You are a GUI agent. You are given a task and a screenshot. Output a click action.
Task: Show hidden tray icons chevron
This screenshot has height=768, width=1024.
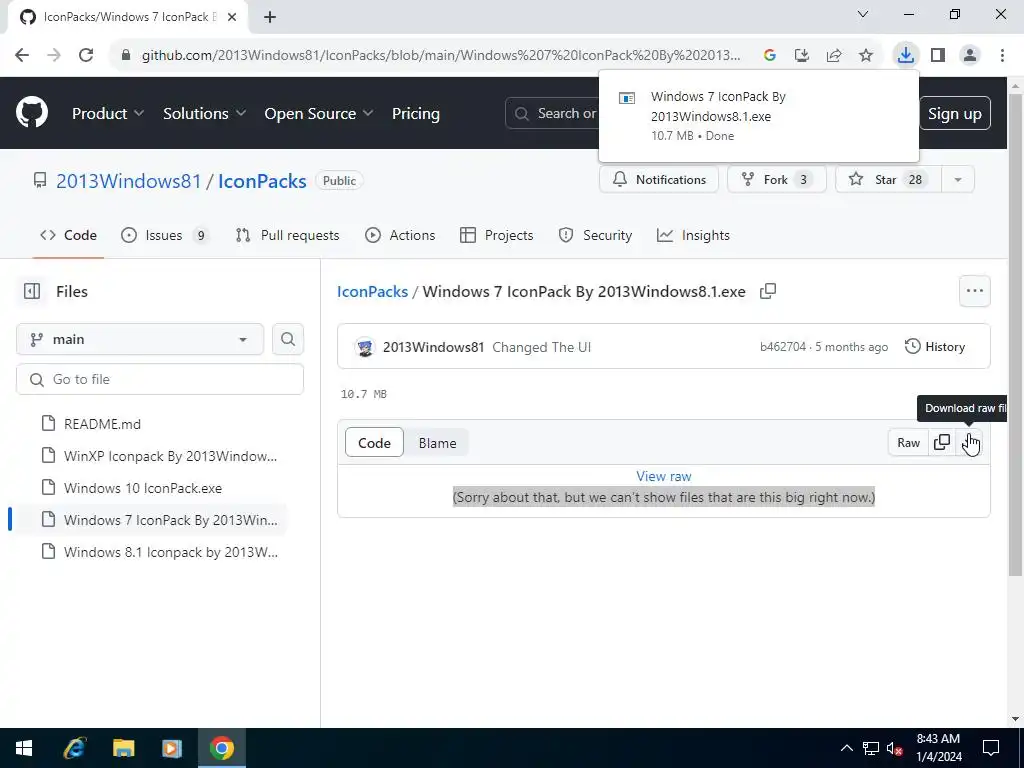(x=846, y=748)
